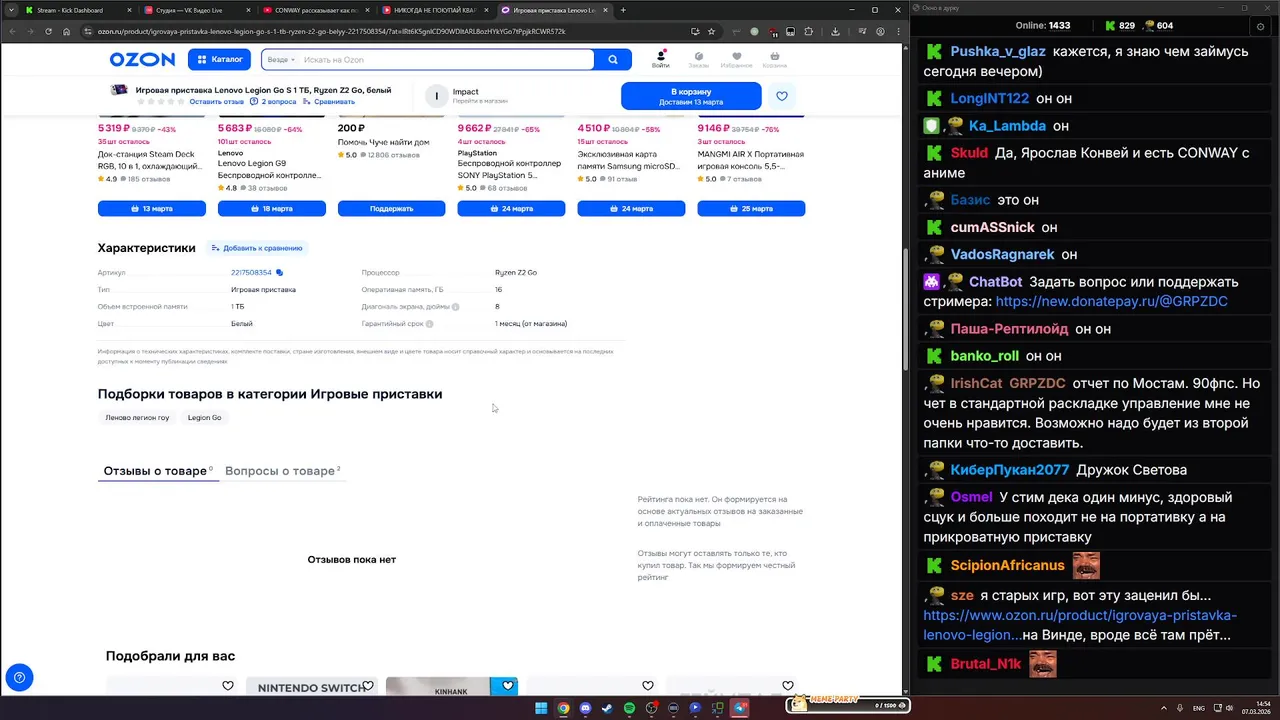Open the Избранное favorites icon in header

736,59
